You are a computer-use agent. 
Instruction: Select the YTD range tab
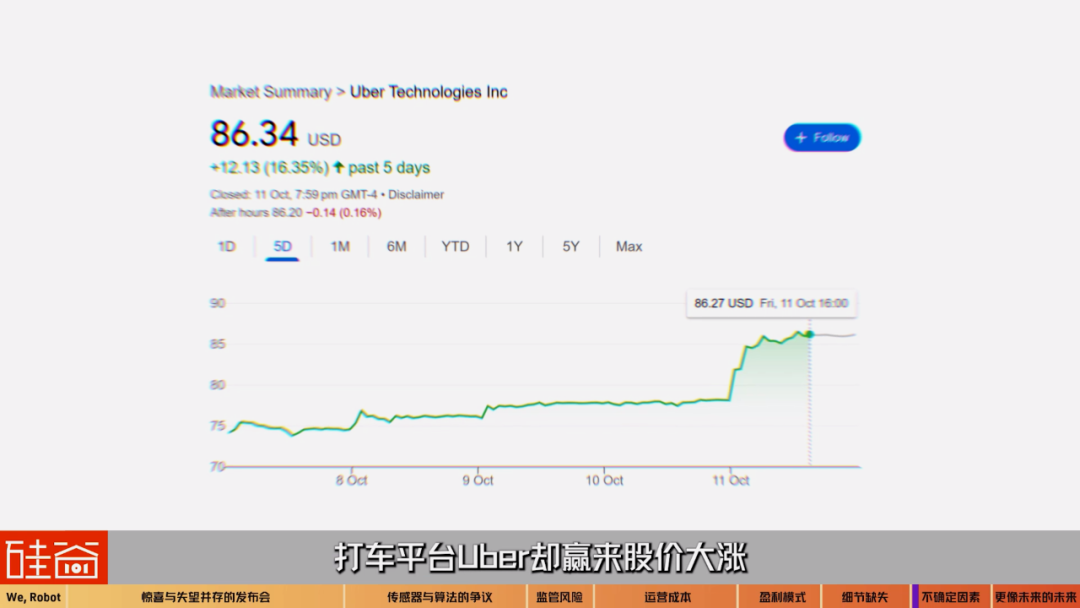click(x=455, y=247)
